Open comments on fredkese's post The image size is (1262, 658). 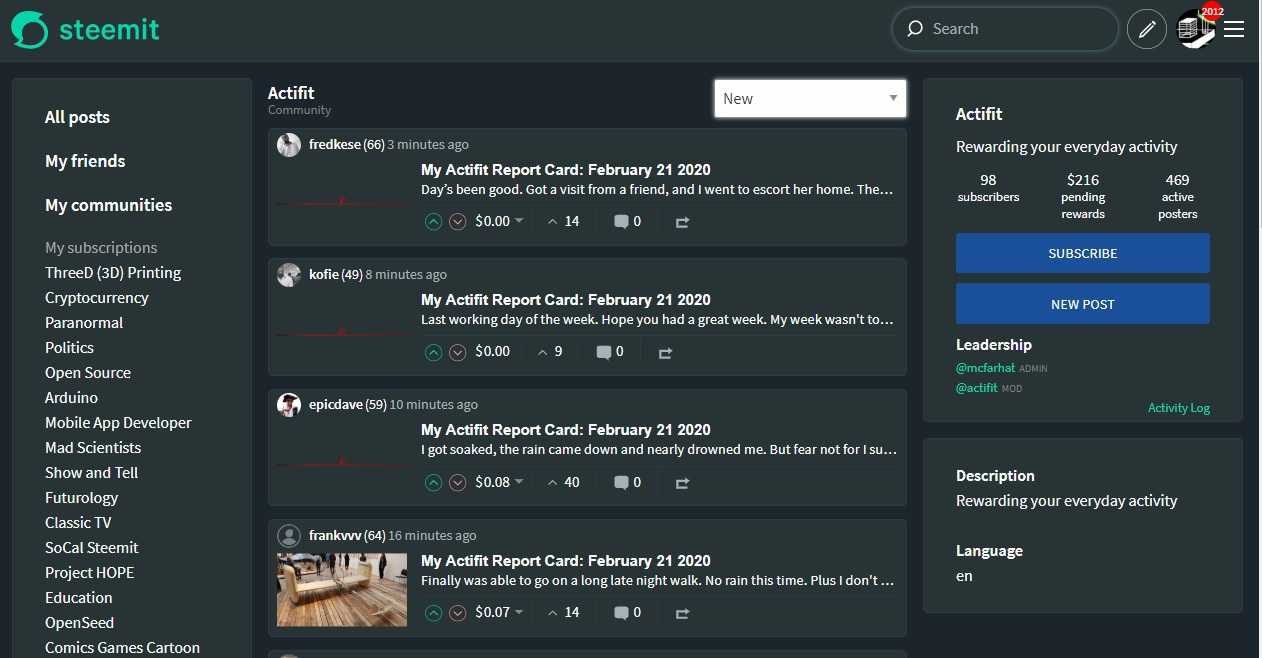click(627, 222)
